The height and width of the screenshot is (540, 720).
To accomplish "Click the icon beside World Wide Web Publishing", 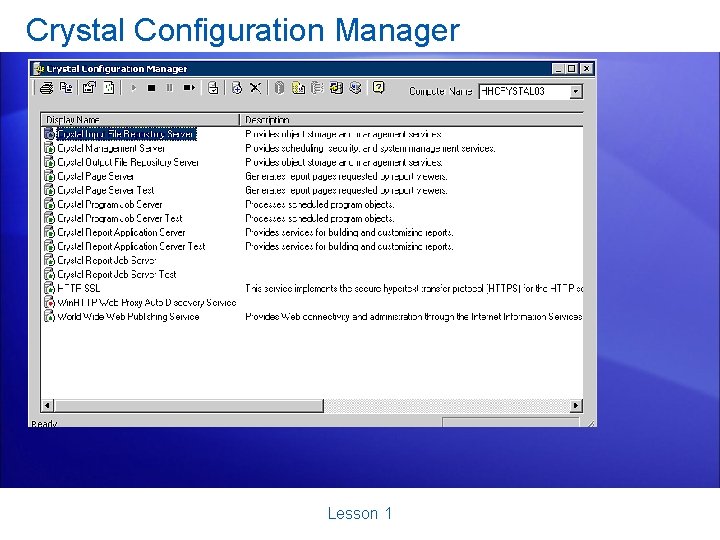I will coord(50,316).
